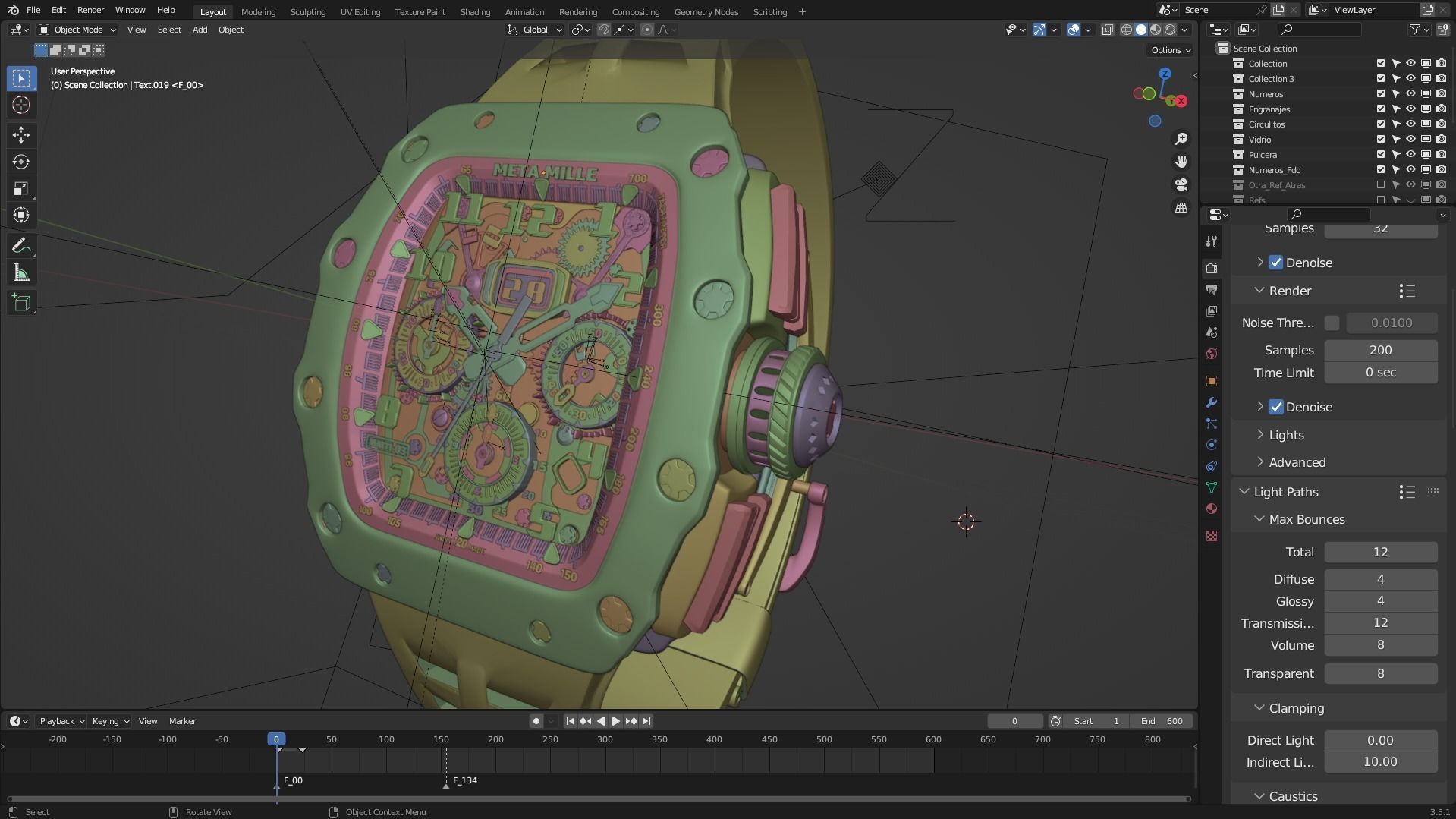Open the Keying dropdown in timeline

pyautogui.click(x=110, y=721)
